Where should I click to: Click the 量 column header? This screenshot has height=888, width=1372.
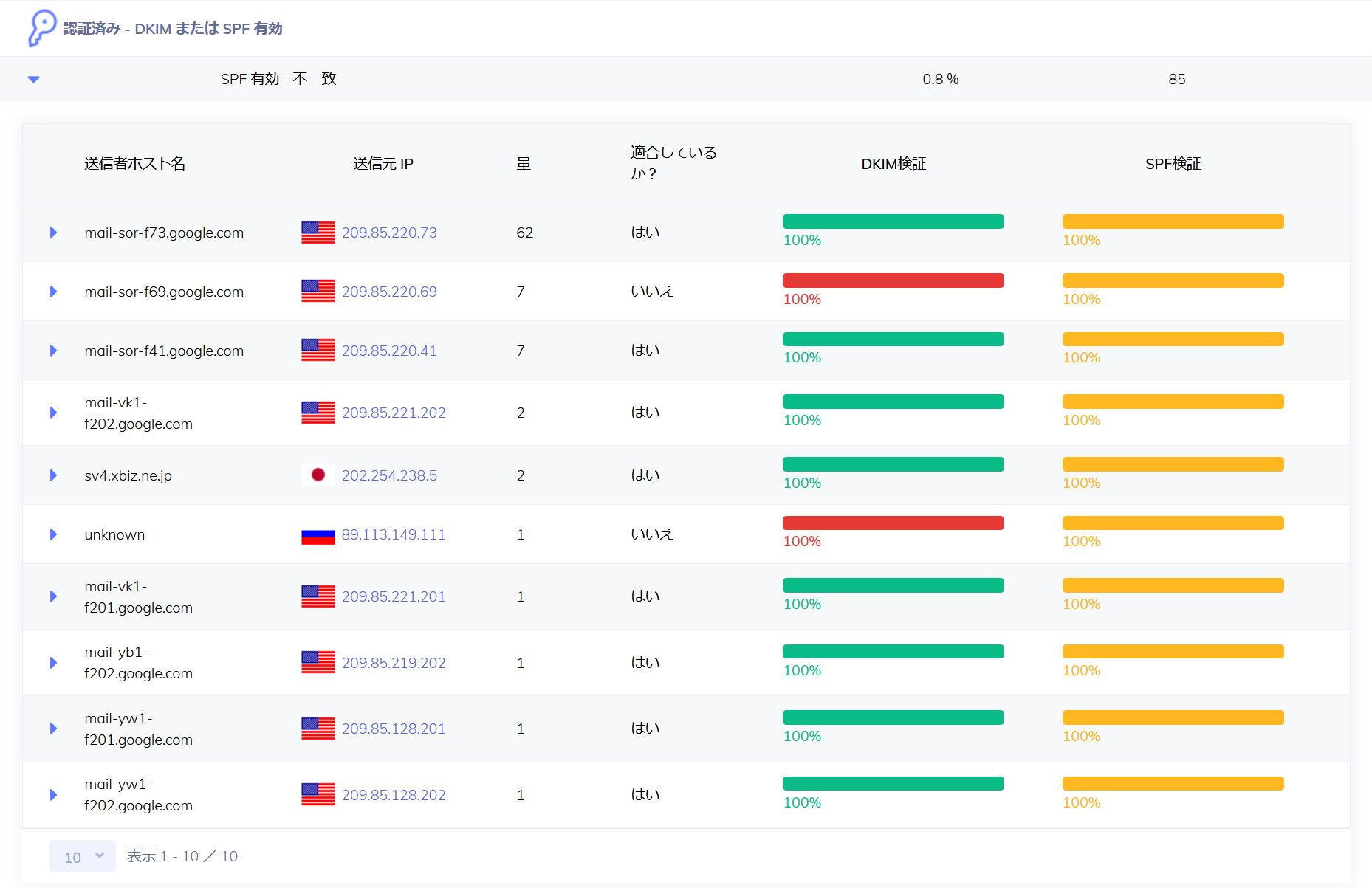click(x=524, y=164)
